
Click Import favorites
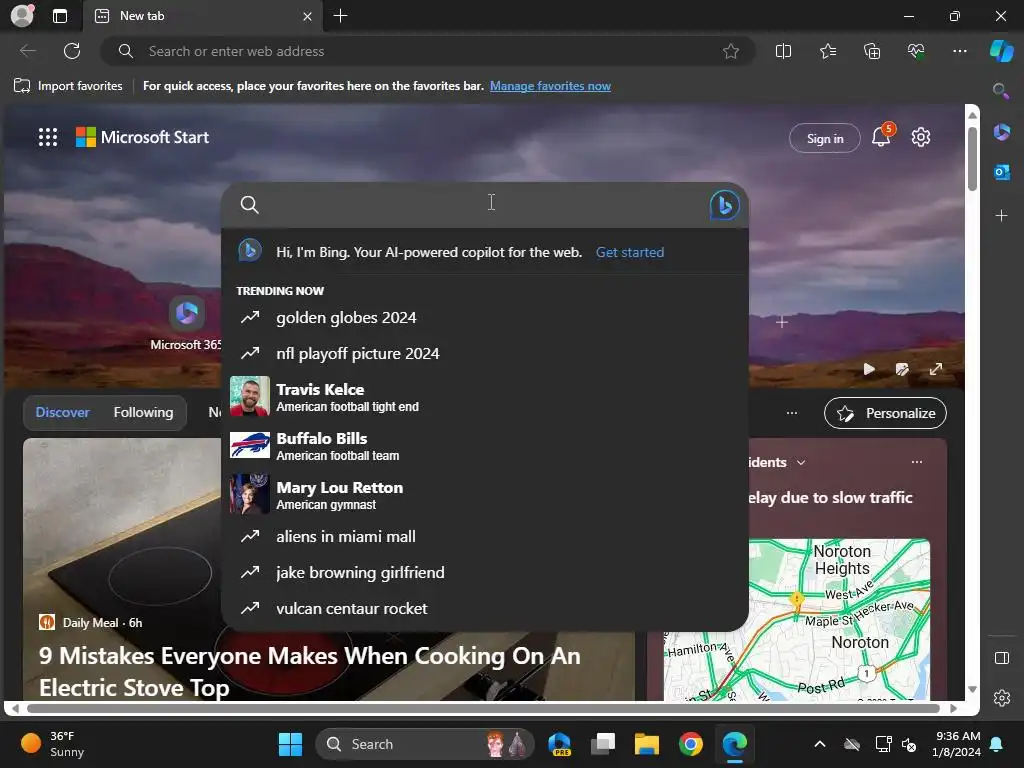68,86
